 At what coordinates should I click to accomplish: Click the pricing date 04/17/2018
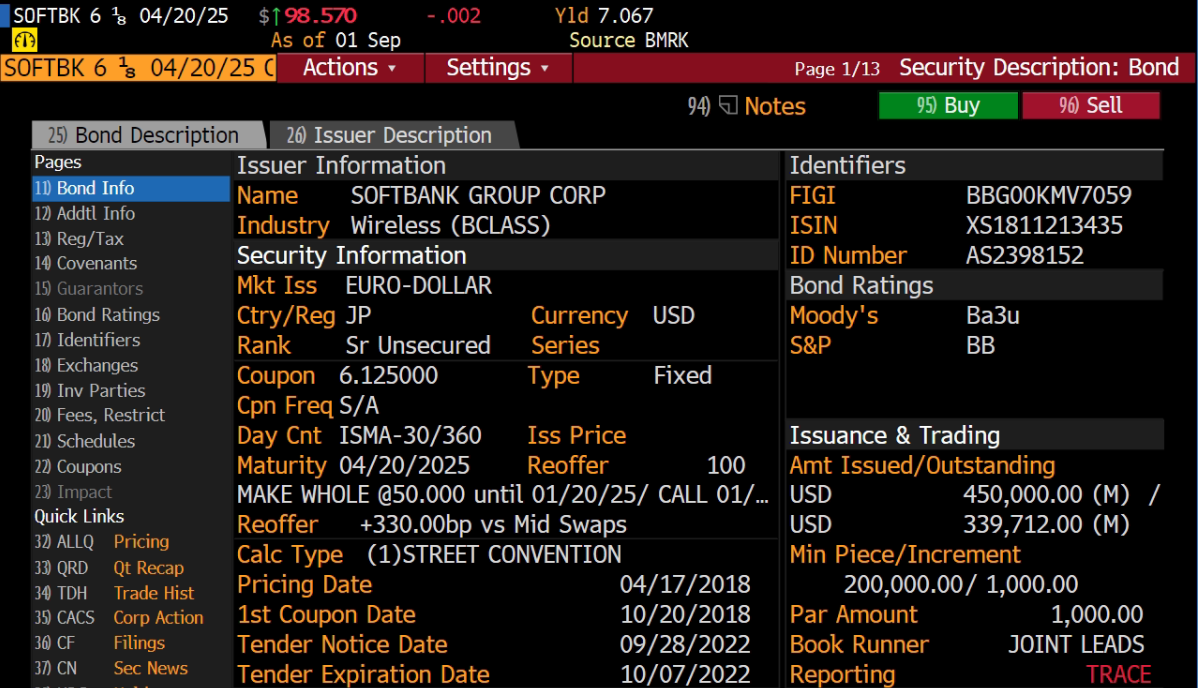(x=685, y=584)
